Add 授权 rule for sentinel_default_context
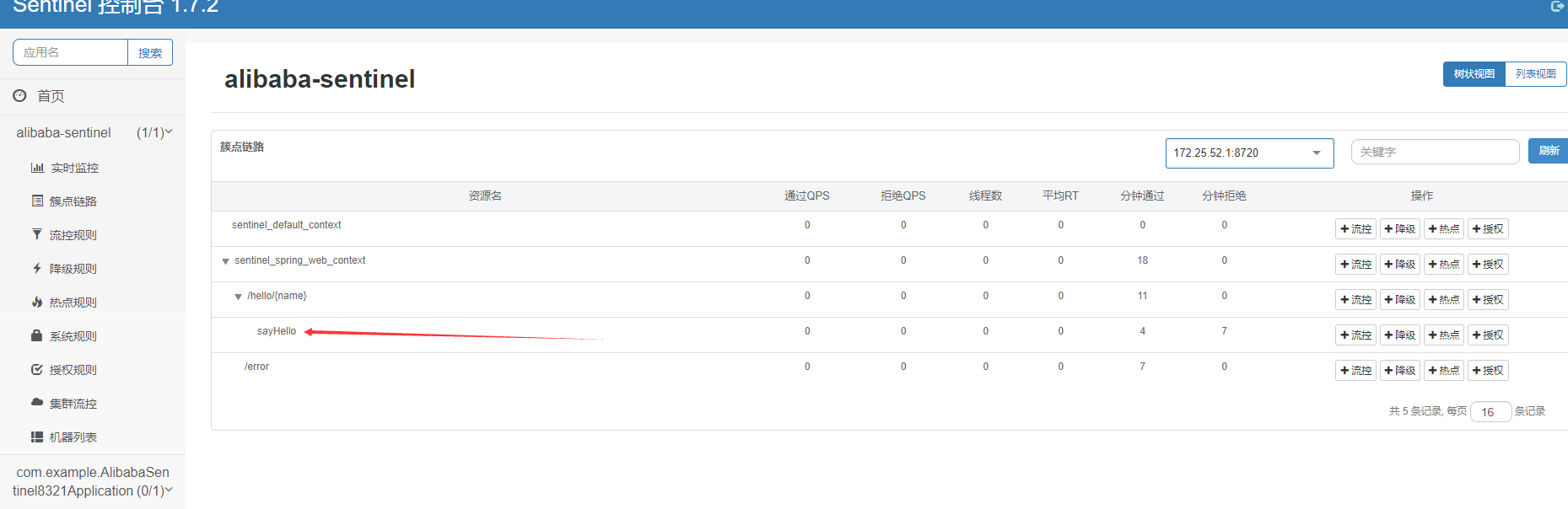 [x=1488, y=229]
